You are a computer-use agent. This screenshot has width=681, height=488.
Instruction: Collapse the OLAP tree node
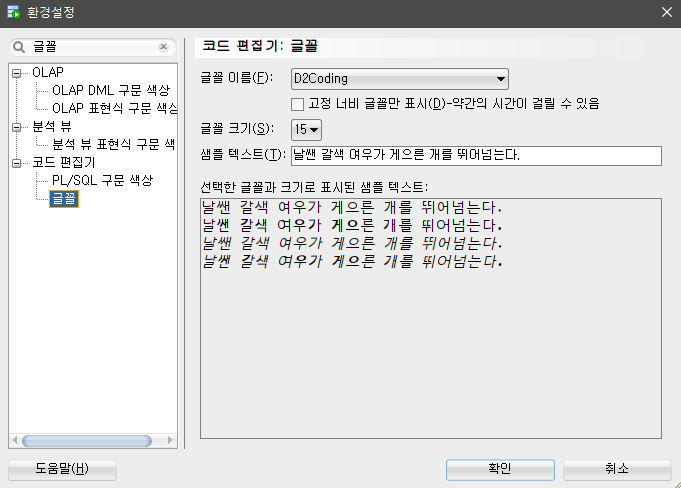17,73
